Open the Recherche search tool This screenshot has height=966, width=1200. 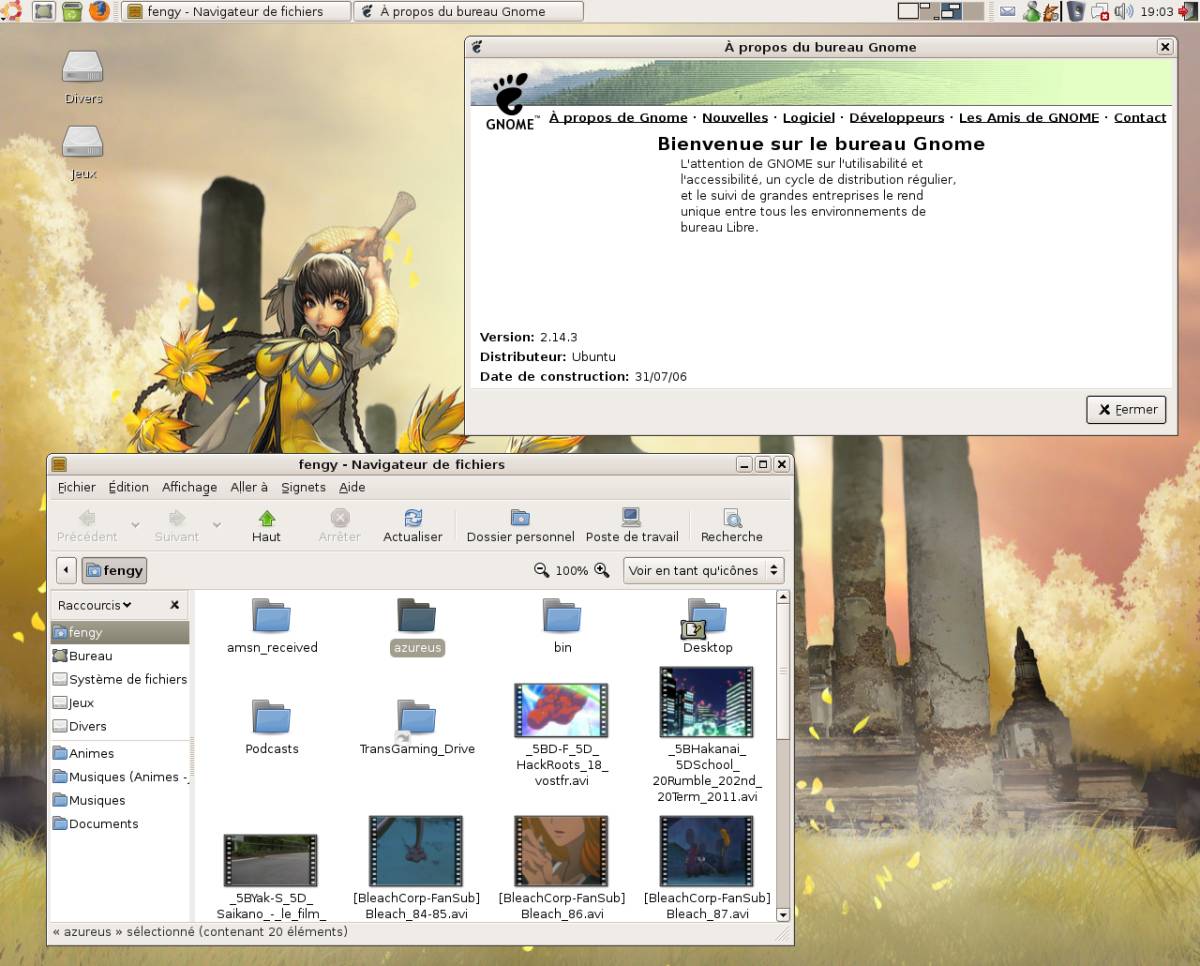click(732, 526)
